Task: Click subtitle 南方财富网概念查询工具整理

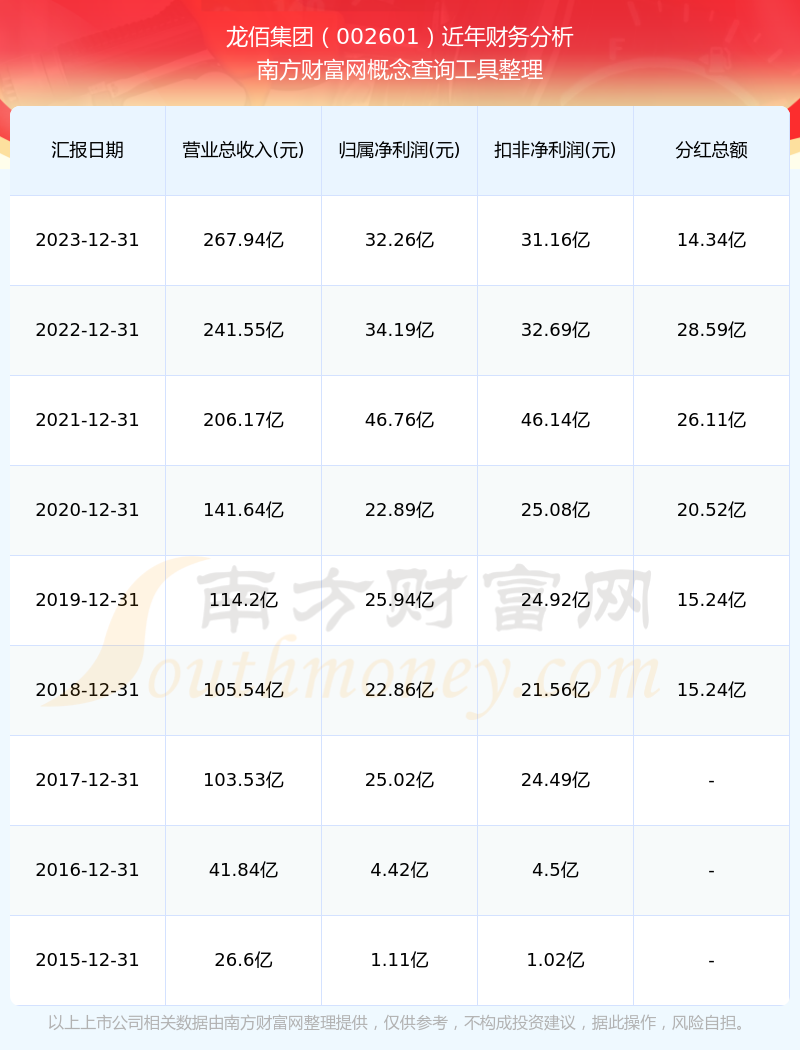Action: coord(400,70)
